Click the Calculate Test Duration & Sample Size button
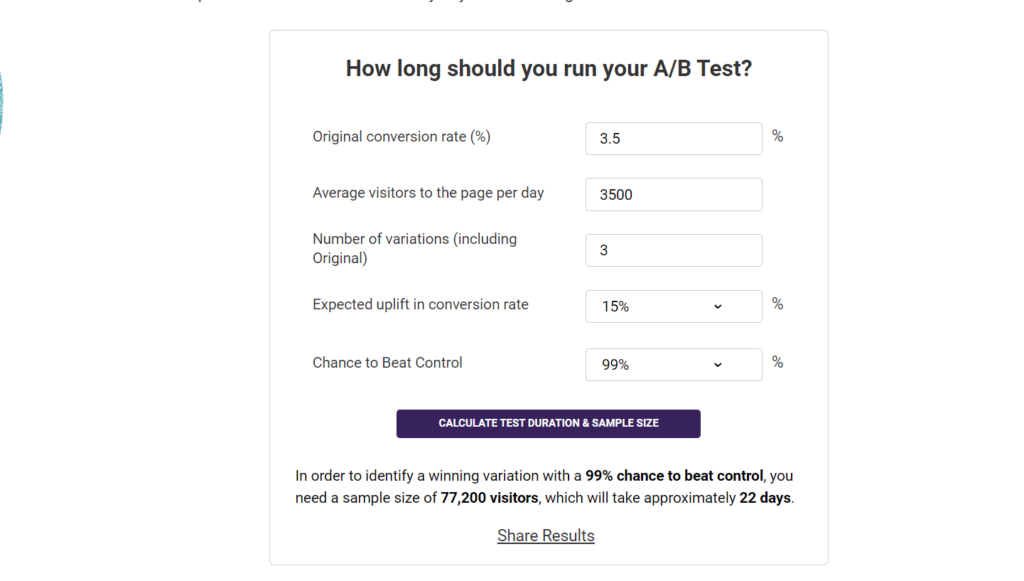The image size is (1024, 581). tap(549, 423)
